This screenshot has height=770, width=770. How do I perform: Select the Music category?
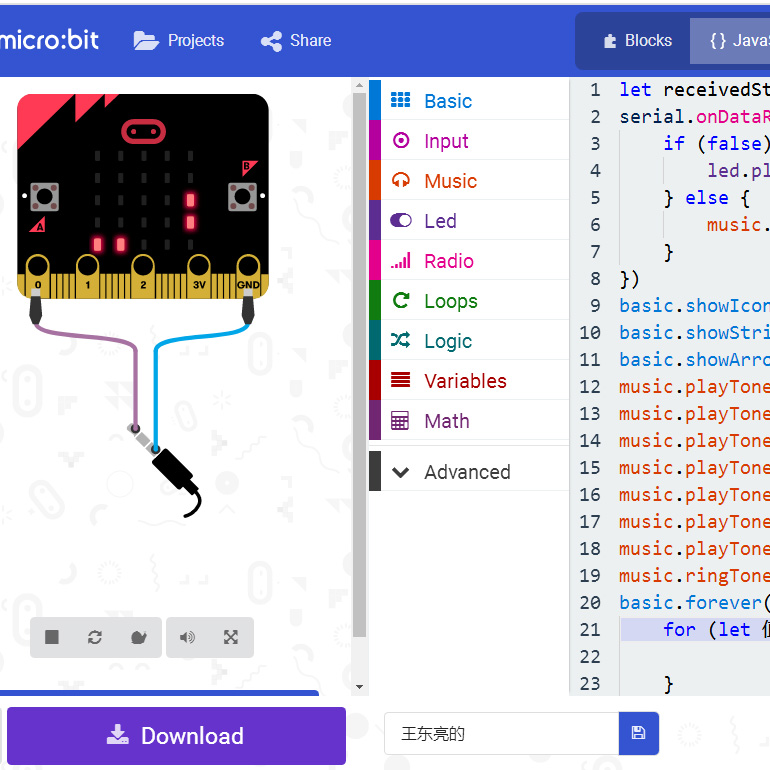point(450,181)
